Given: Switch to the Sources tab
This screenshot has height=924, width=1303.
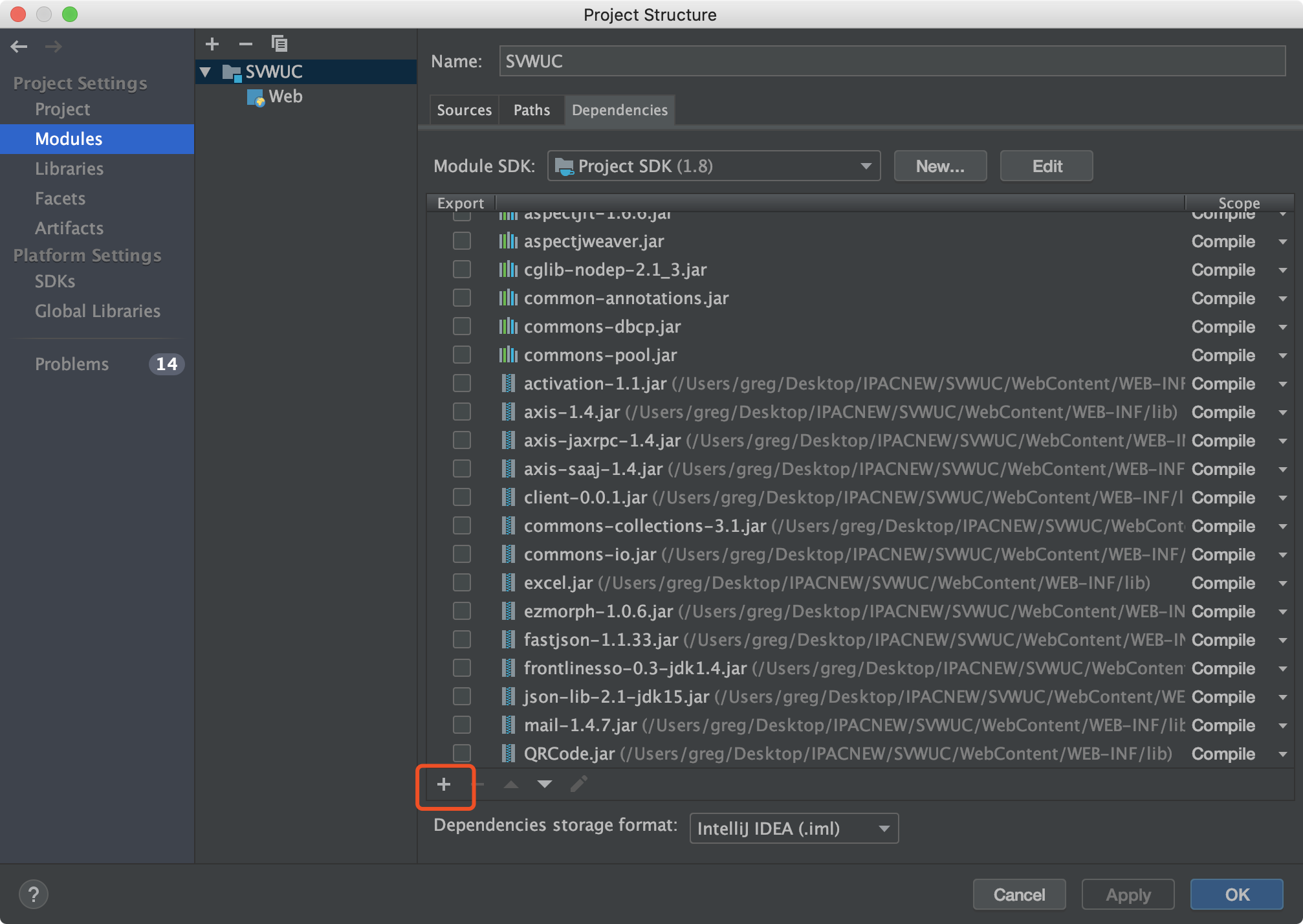Looking at the screenshot, I should [465, 110].
